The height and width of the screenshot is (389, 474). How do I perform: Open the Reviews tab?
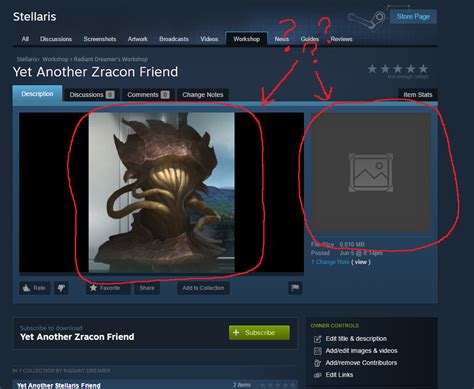[x=342, y=39]
